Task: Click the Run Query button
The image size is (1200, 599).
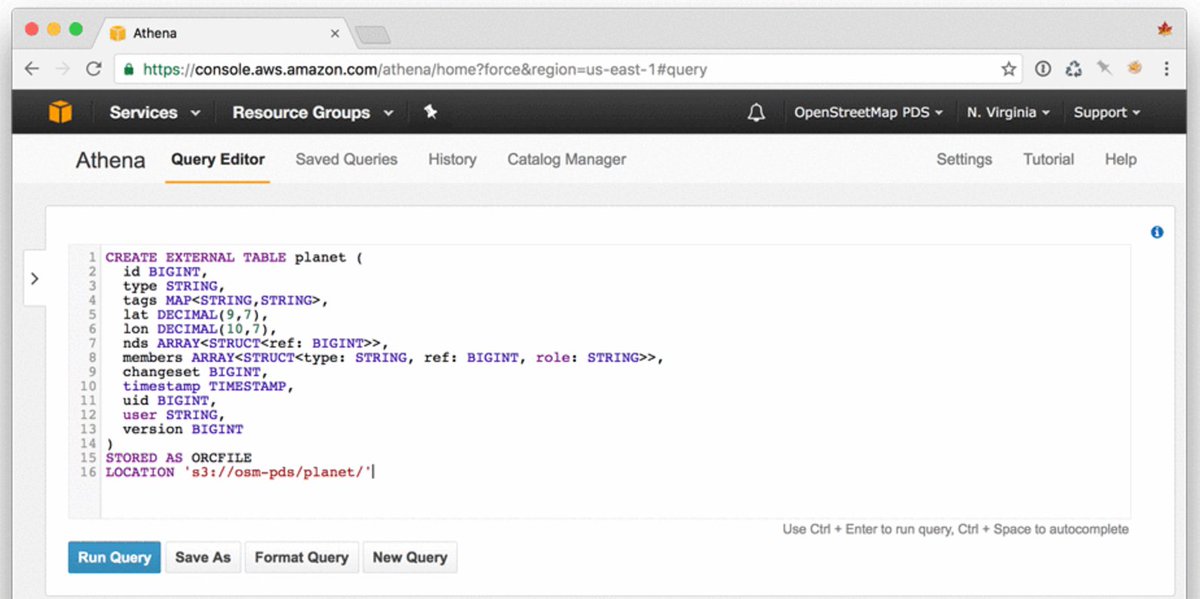Action: pyautogui.click(x=114, y=557)
